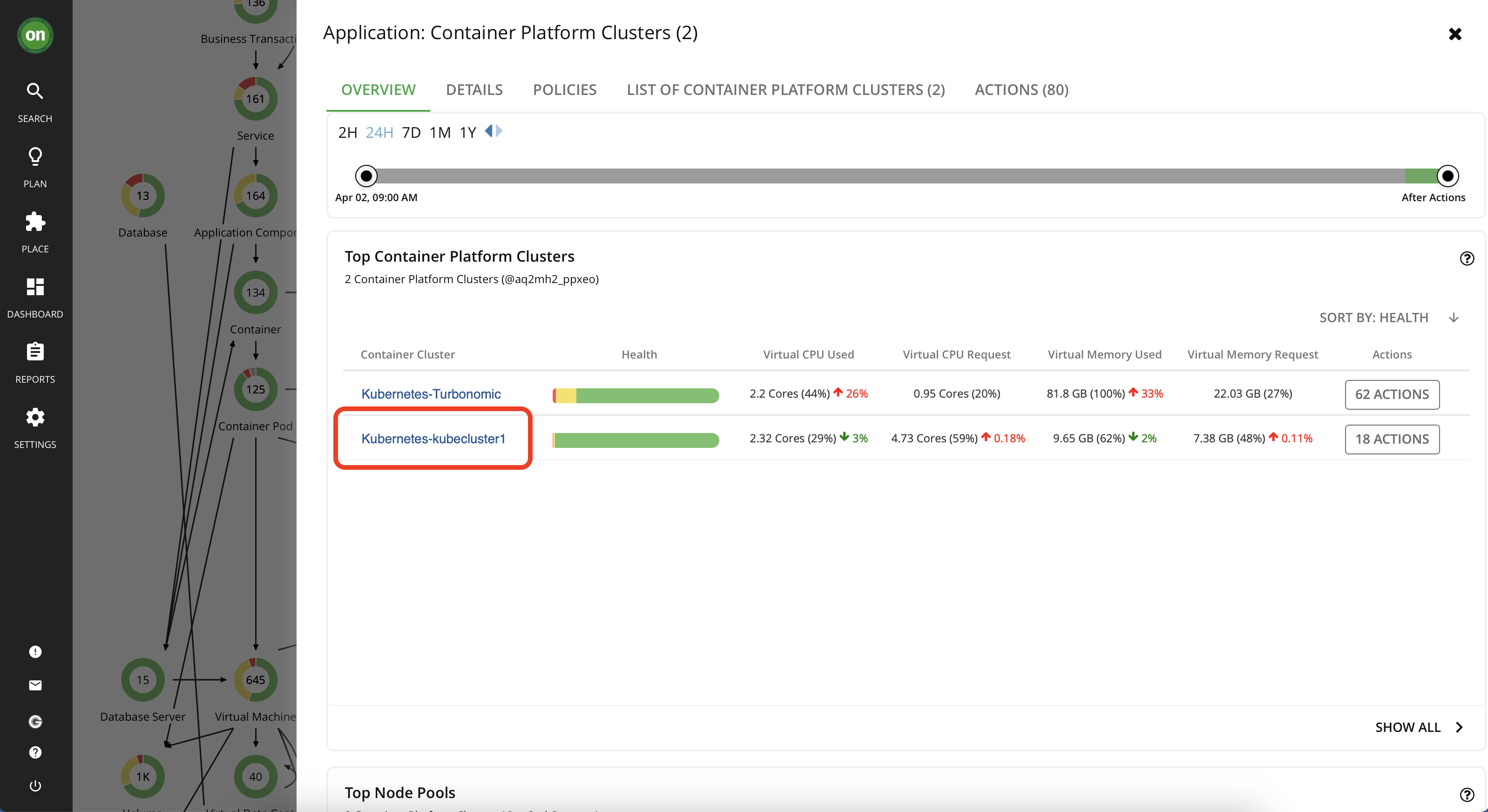Image resolution: width=1488 pixels, height=812 pixels.
Task: Click the mail envelope icon in the sidebar
Action: pyautogui.click(x=35, y=685)
